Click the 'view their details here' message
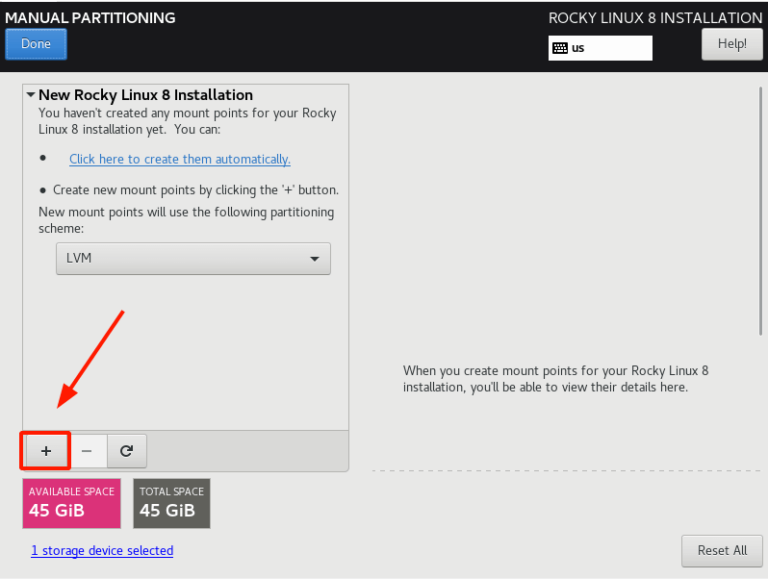 click(x=556, y=379)
